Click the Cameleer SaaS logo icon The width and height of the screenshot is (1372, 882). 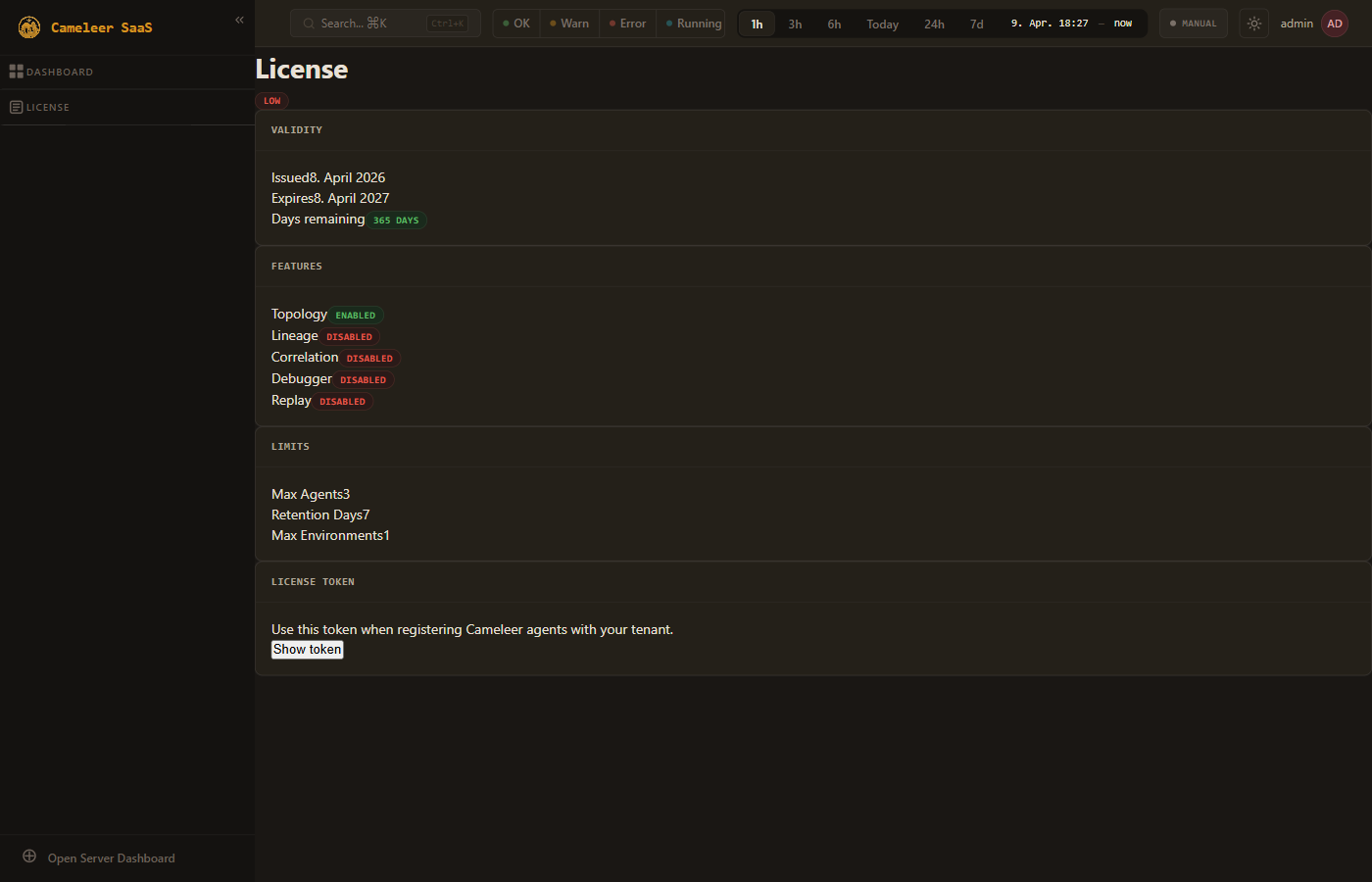point(29,27)
